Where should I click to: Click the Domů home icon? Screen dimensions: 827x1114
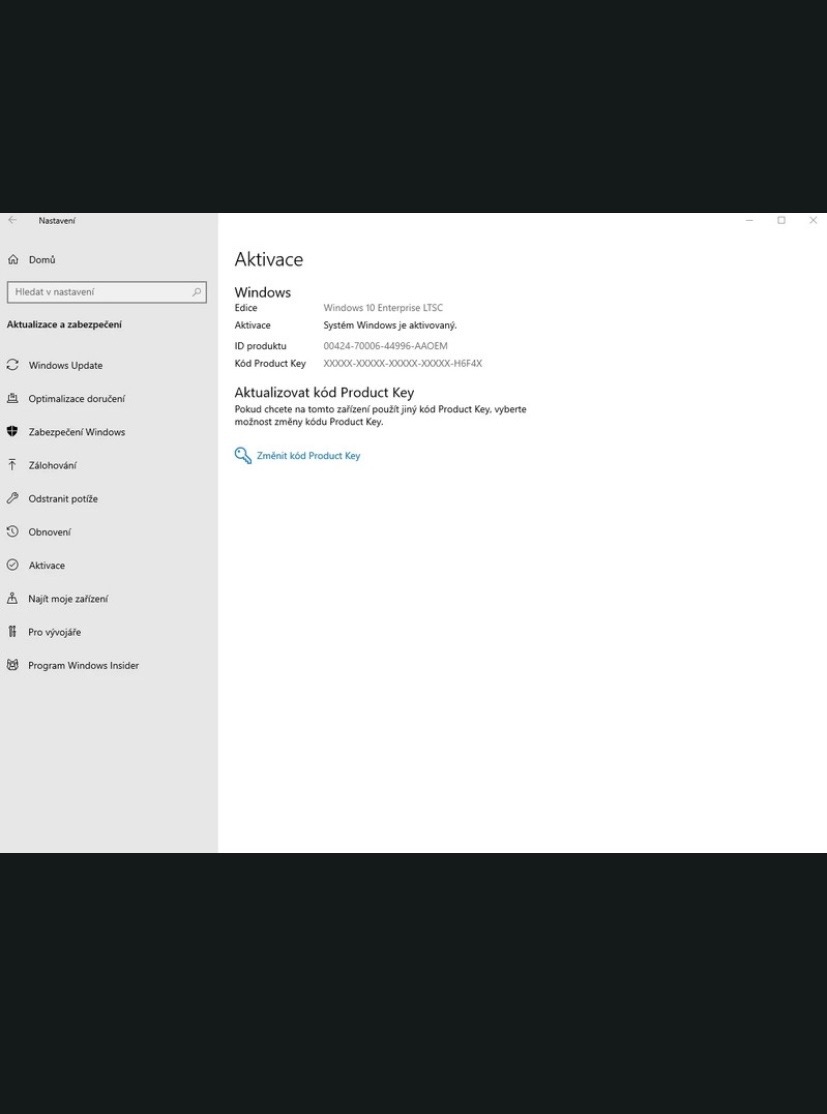[x=13, y=260]
